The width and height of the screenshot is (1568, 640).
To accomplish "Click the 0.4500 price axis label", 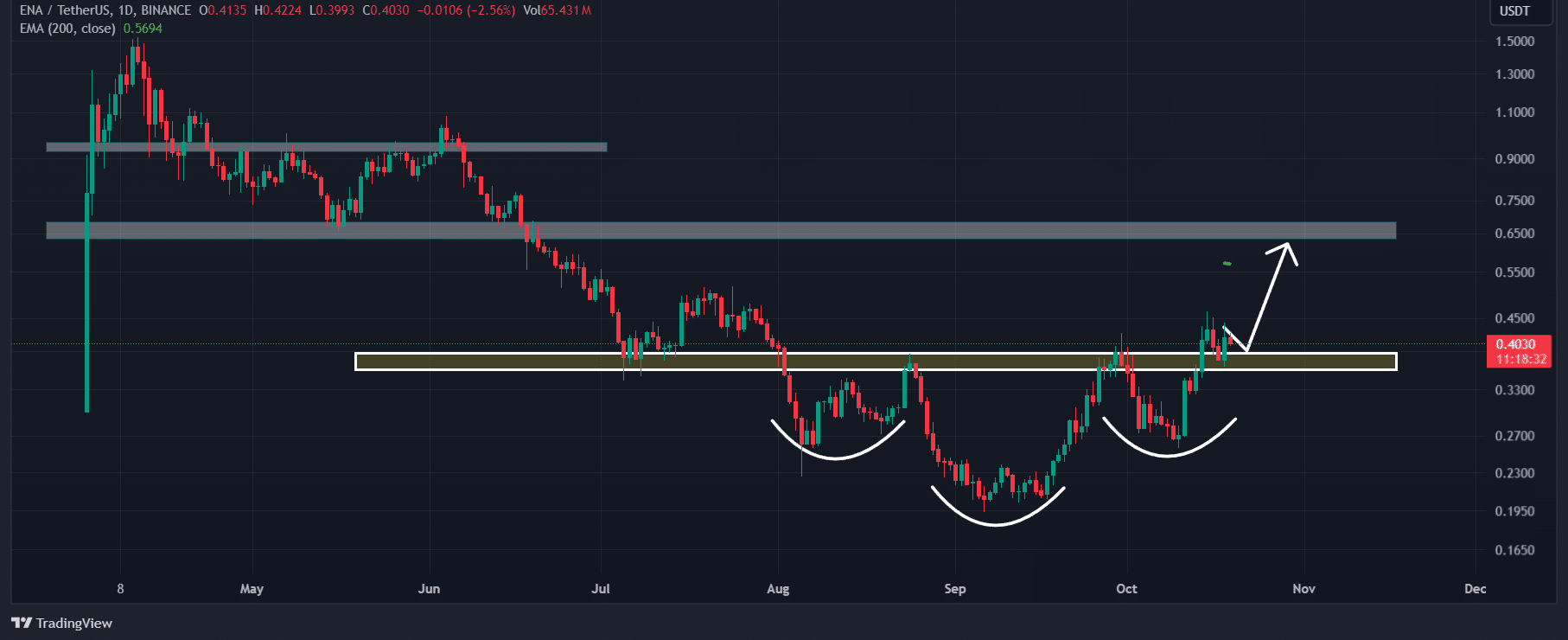I will (x=1514, y=318).
